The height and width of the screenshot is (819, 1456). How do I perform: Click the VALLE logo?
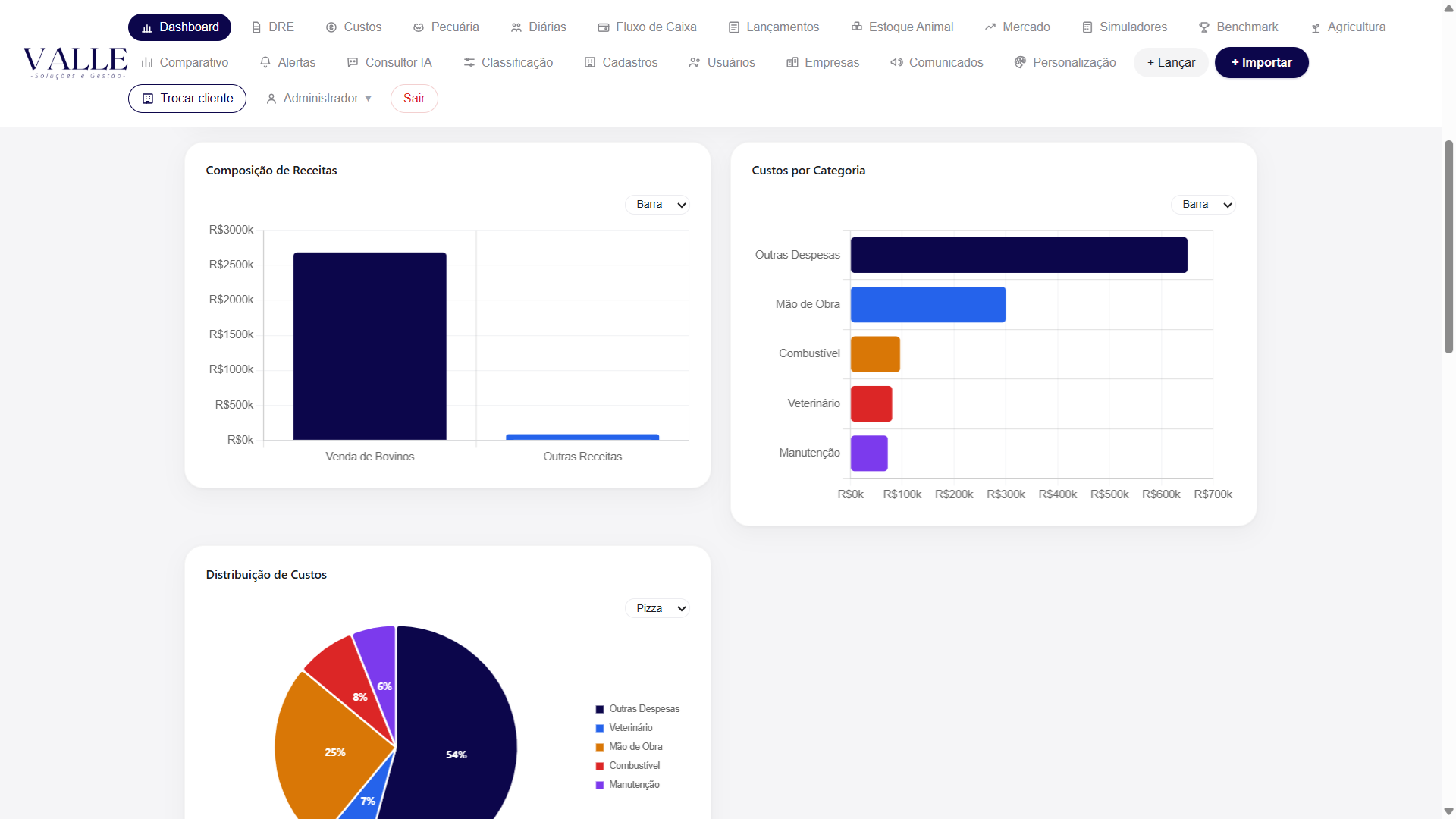[x=75, y=62]
